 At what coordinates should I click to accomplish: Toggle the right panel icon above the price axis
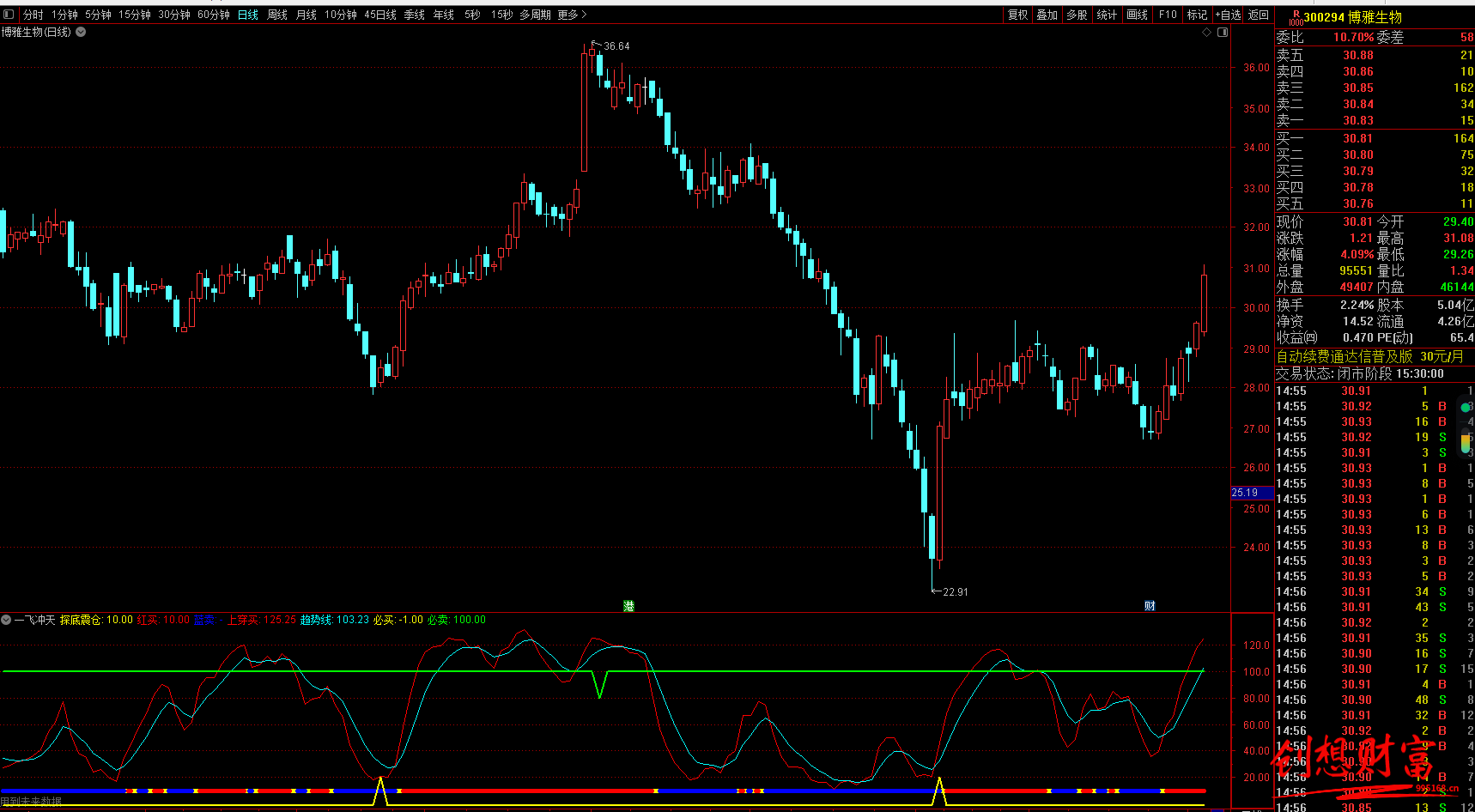pos(1223,32)
